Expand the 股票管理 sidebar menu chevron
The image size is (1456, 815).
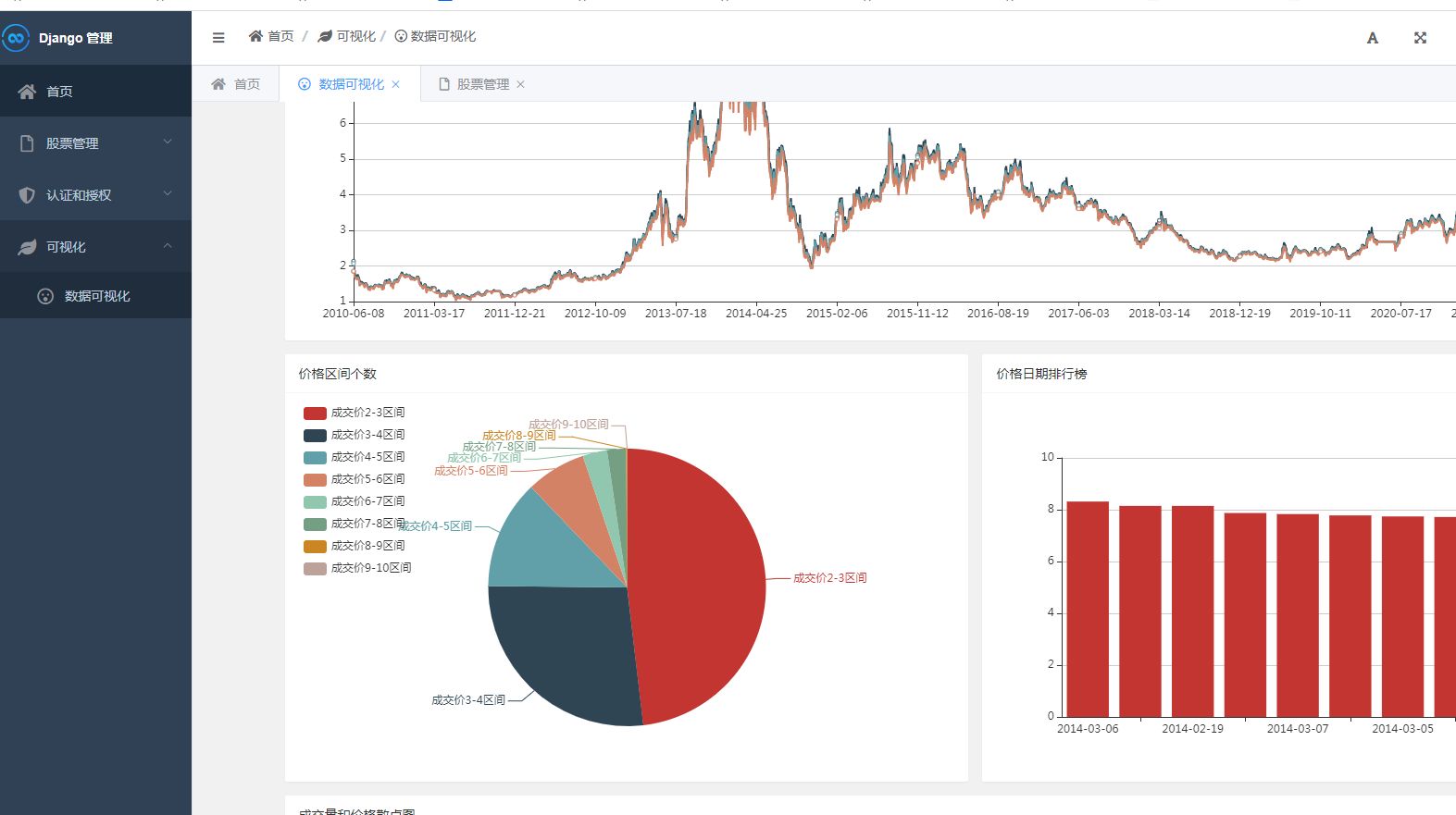[168, 142]
